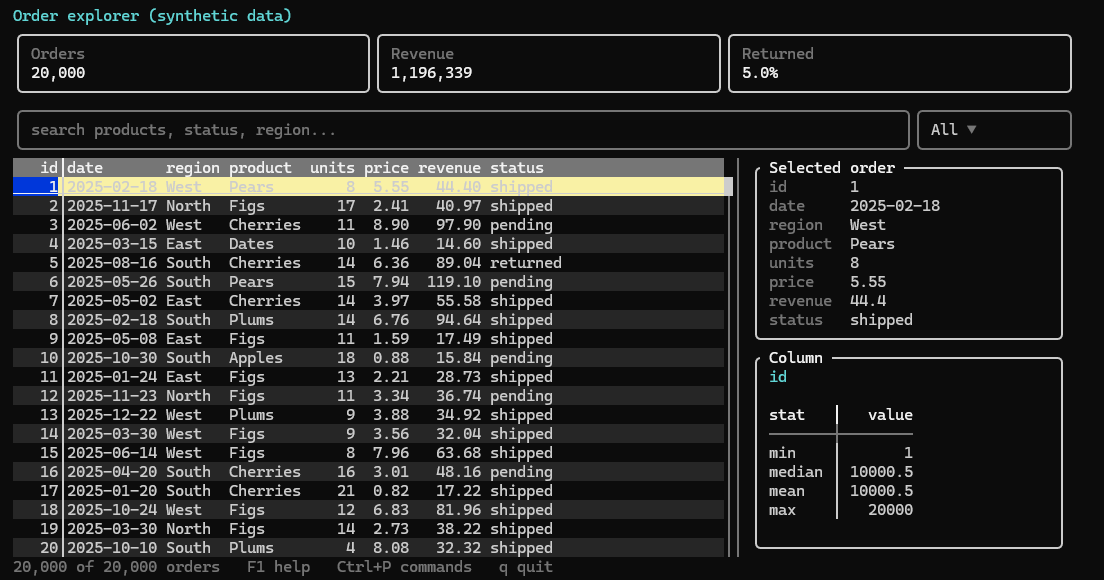Click the Revenue 1,196,339 summary card
The width and height of the screenshot is (1104, 580).
[549, 63]
